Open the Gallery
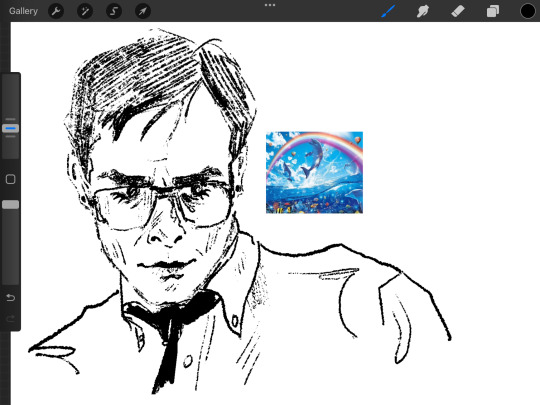The width and height of the screenshot is (540, 405). [x=23, y=11]
